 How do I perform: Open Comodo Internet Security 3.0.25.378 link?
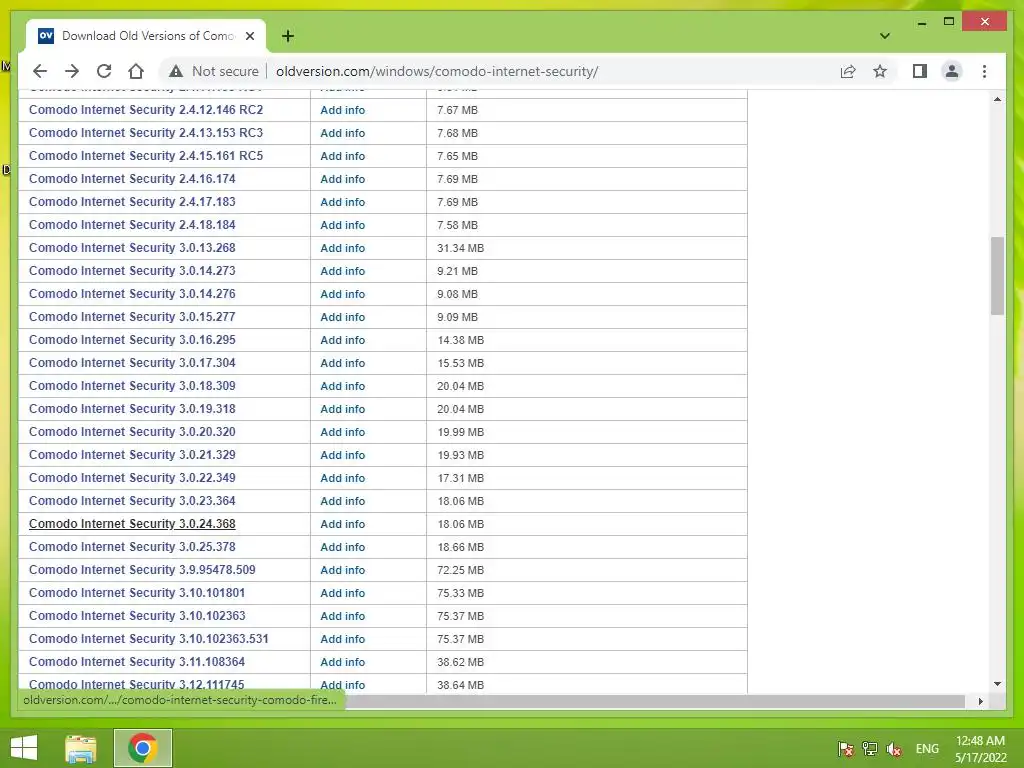132,547
